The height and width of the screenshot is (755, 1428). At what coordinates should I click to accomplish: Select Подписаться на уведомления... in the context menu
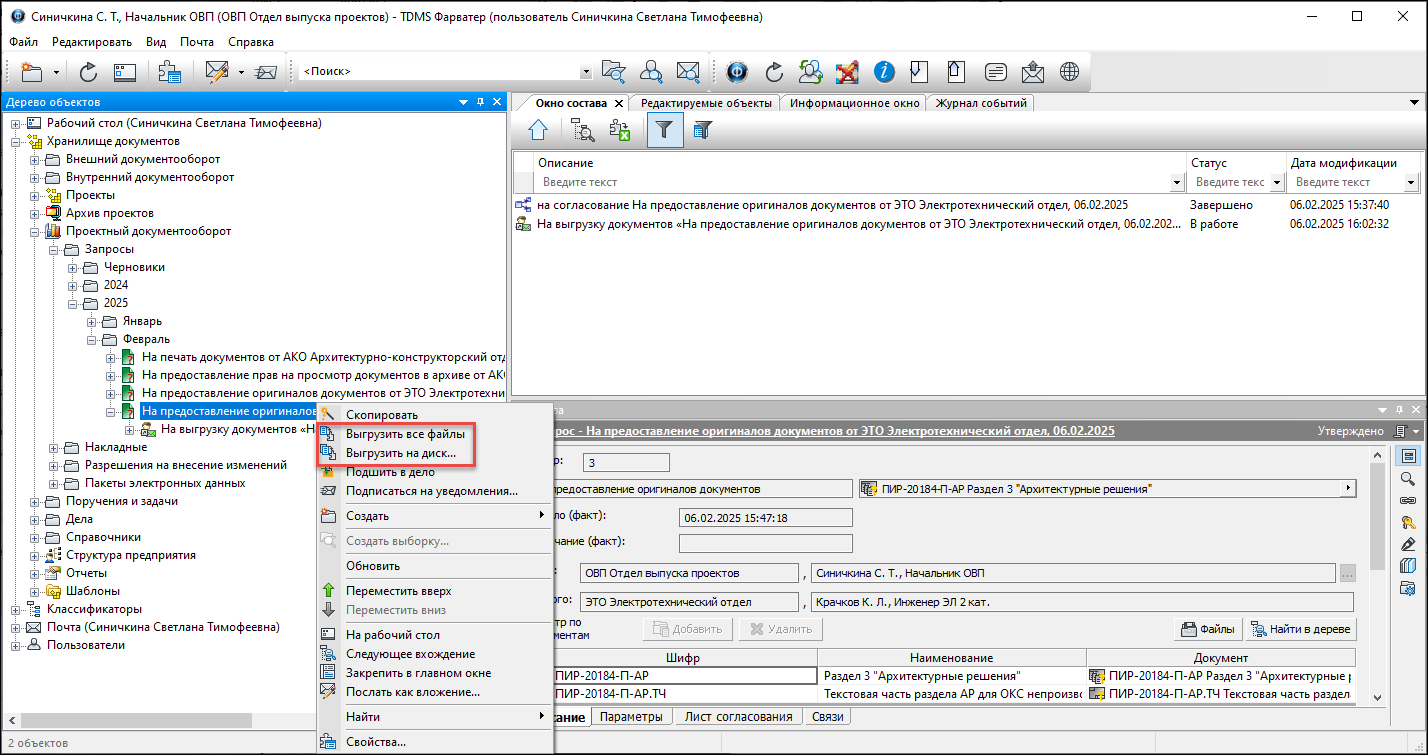[x=432, y=491]
